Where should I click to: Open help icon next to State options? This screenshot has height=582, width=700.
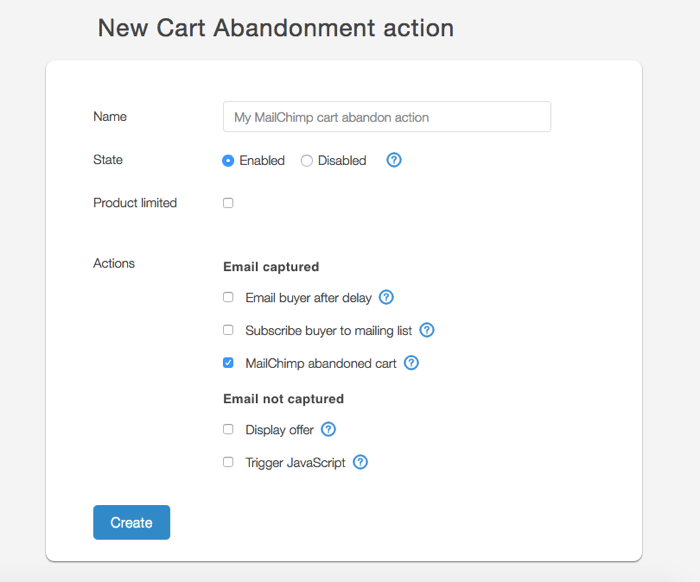394,160
